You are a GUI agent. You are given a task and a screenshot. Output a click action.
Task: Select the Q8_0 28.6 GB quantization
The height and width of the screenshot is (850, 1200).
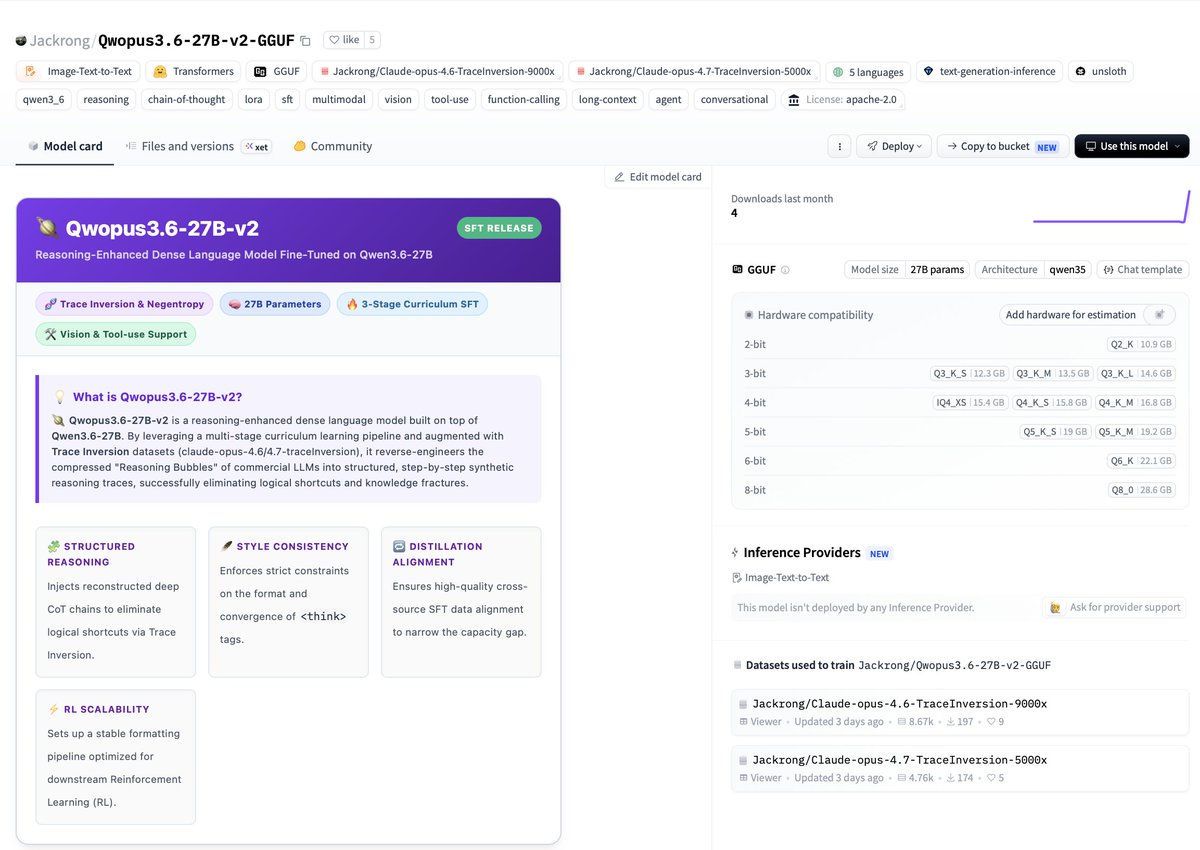point(1141,490)
